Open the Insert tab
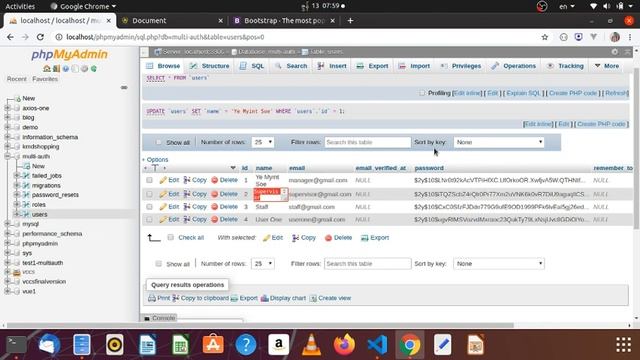 pyautogui.click(x=332, y=66)
